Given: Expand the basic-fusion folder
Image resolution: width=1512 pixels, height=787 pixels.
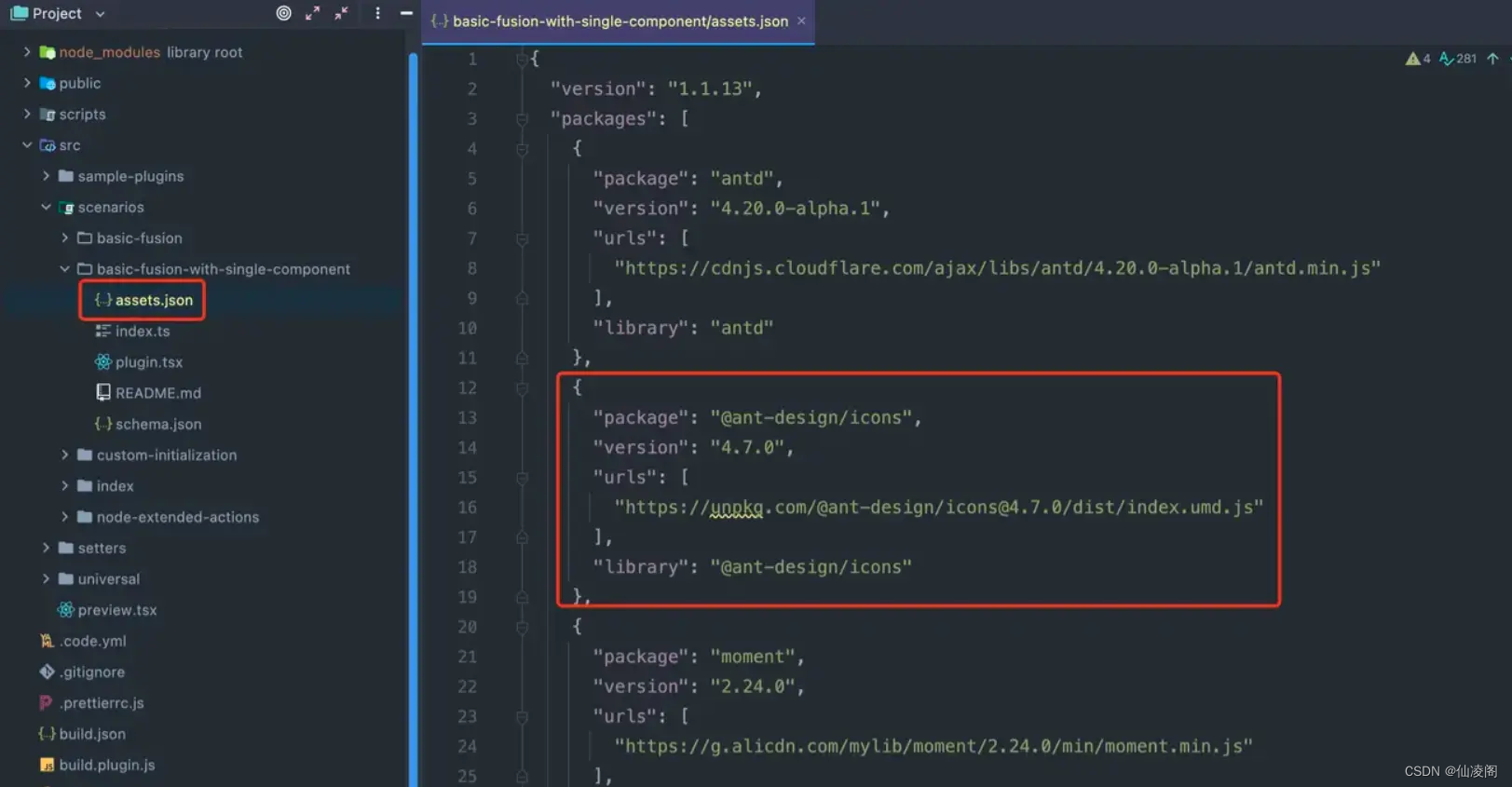Looking at the screenshot, I should (64, 237).
